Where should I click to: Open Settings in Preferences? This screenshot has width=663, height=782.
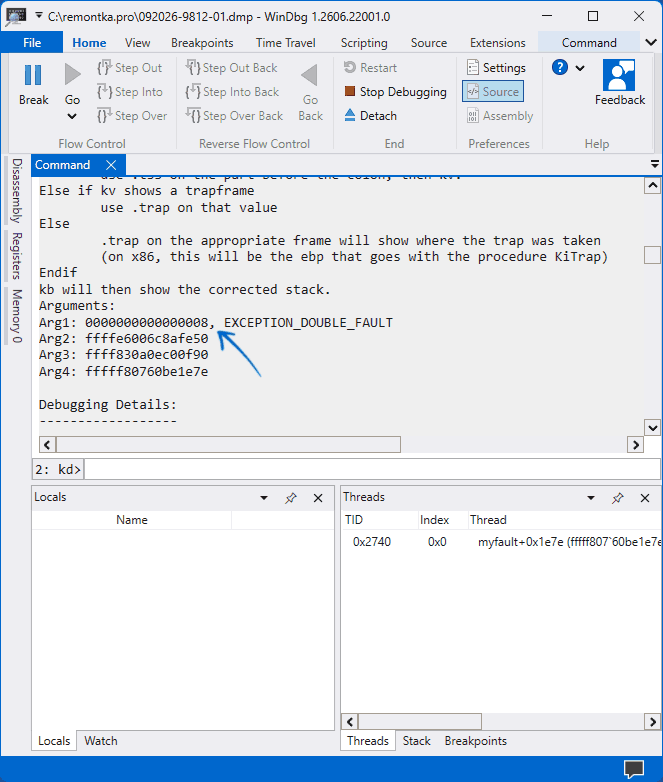point(496,68)
